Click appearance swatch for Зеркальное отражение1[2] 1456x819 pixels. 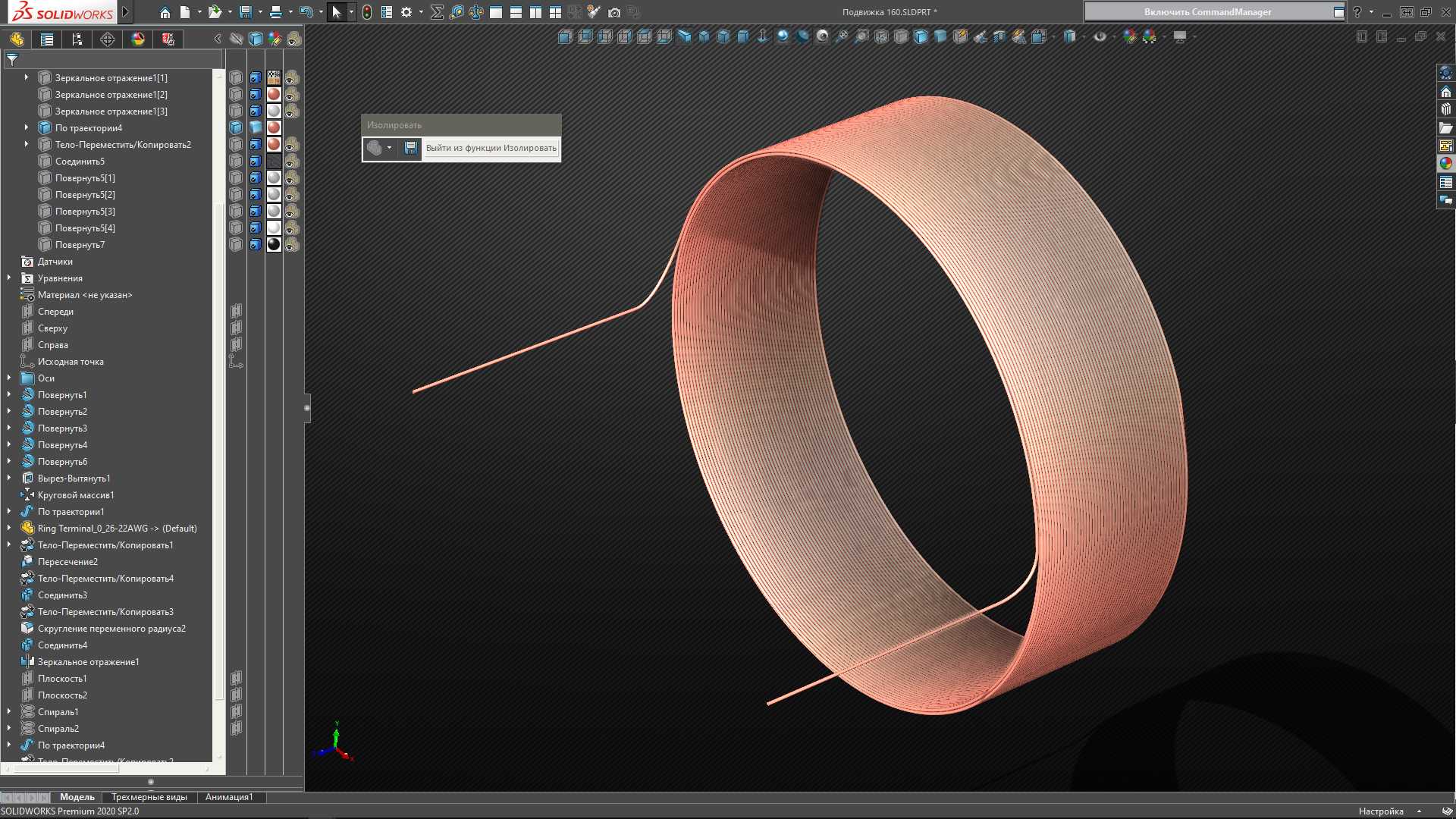tap(274, 95)
